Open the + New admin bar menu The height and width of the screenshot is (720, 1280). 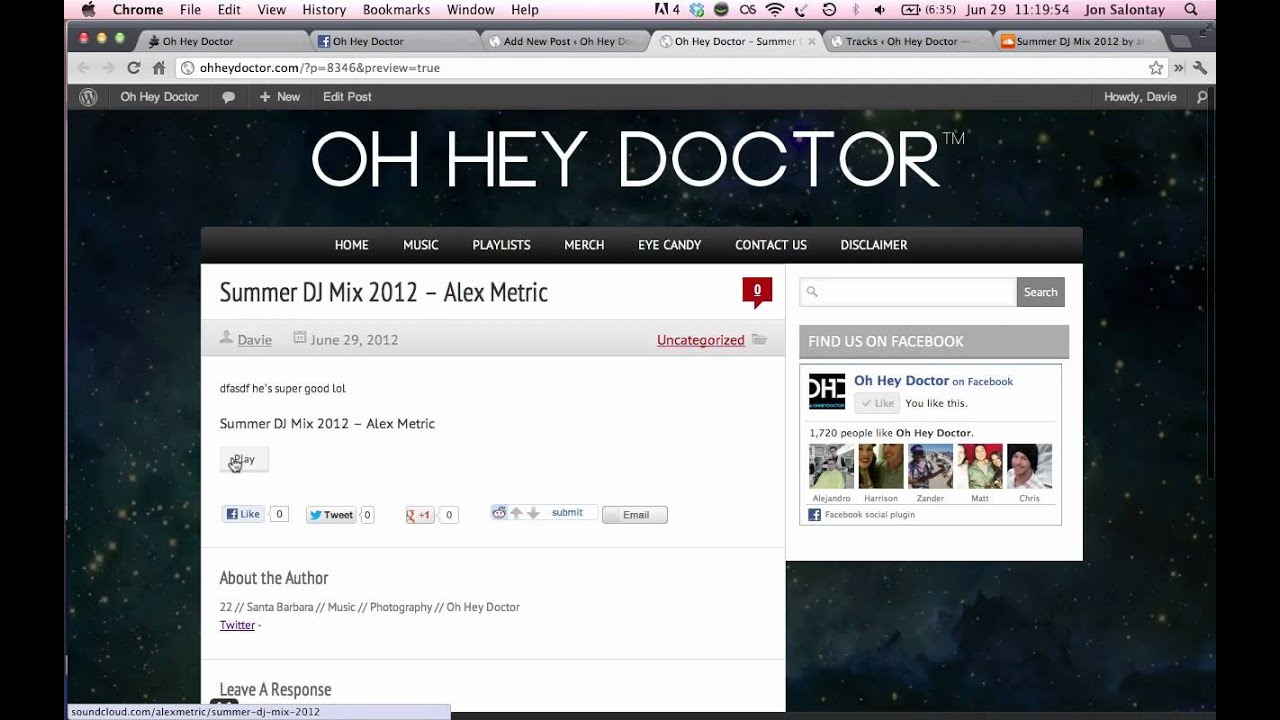(x=279, y=97)
